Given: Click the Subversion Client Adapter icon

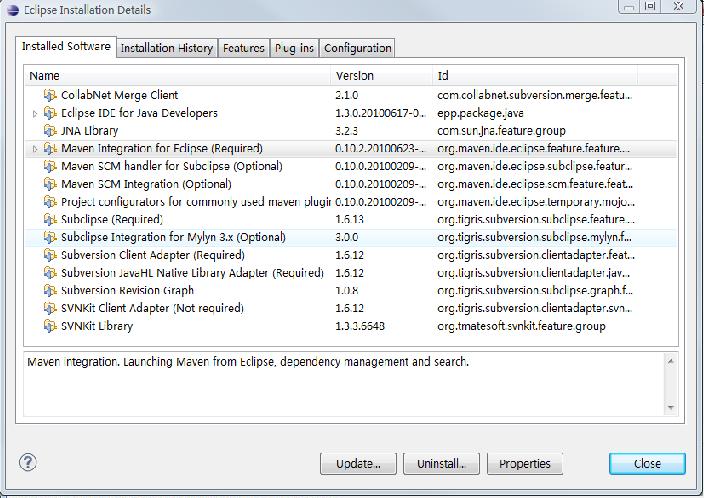Looking at the screenshot, I should click(x=50, y=255).
